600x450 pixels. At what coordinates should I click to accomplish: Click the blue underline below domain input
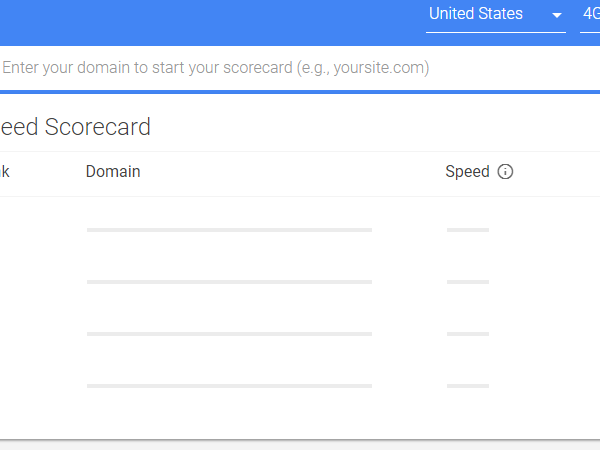pyautogui.click(x=300, y=92)
